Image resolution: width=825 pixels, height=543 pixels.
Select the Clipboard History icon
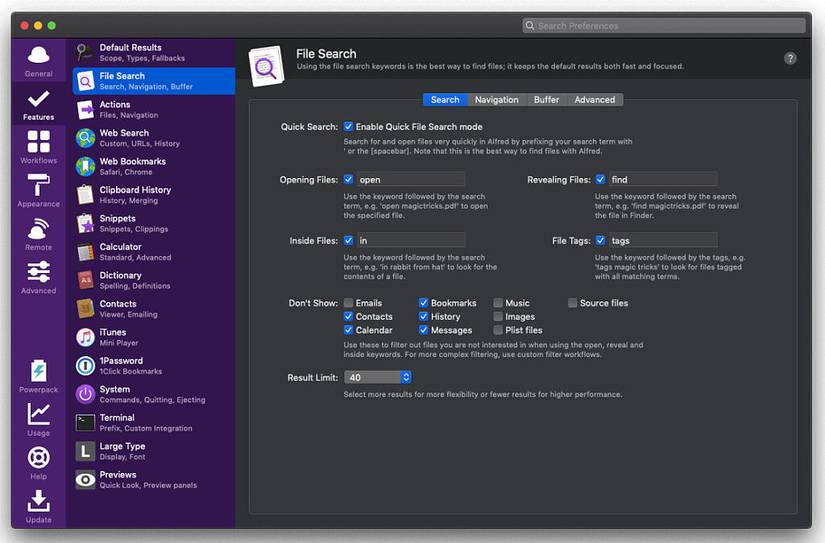(x=85, y=195)
